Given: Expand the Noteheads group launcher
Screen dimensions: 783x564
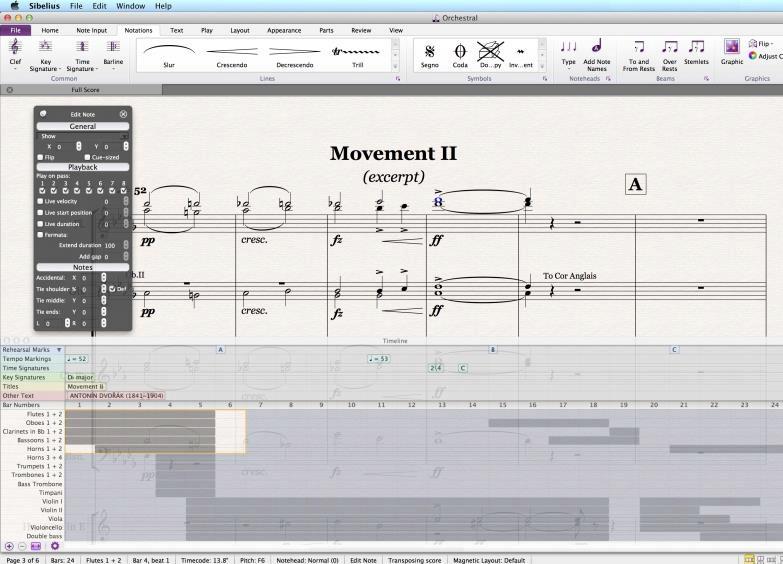Looking at the screenshot, I should [608, 79].
